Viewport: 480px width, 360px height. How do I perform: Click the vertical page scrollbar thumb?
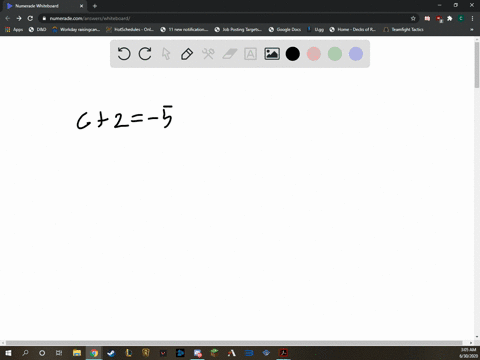pos(477,65)
